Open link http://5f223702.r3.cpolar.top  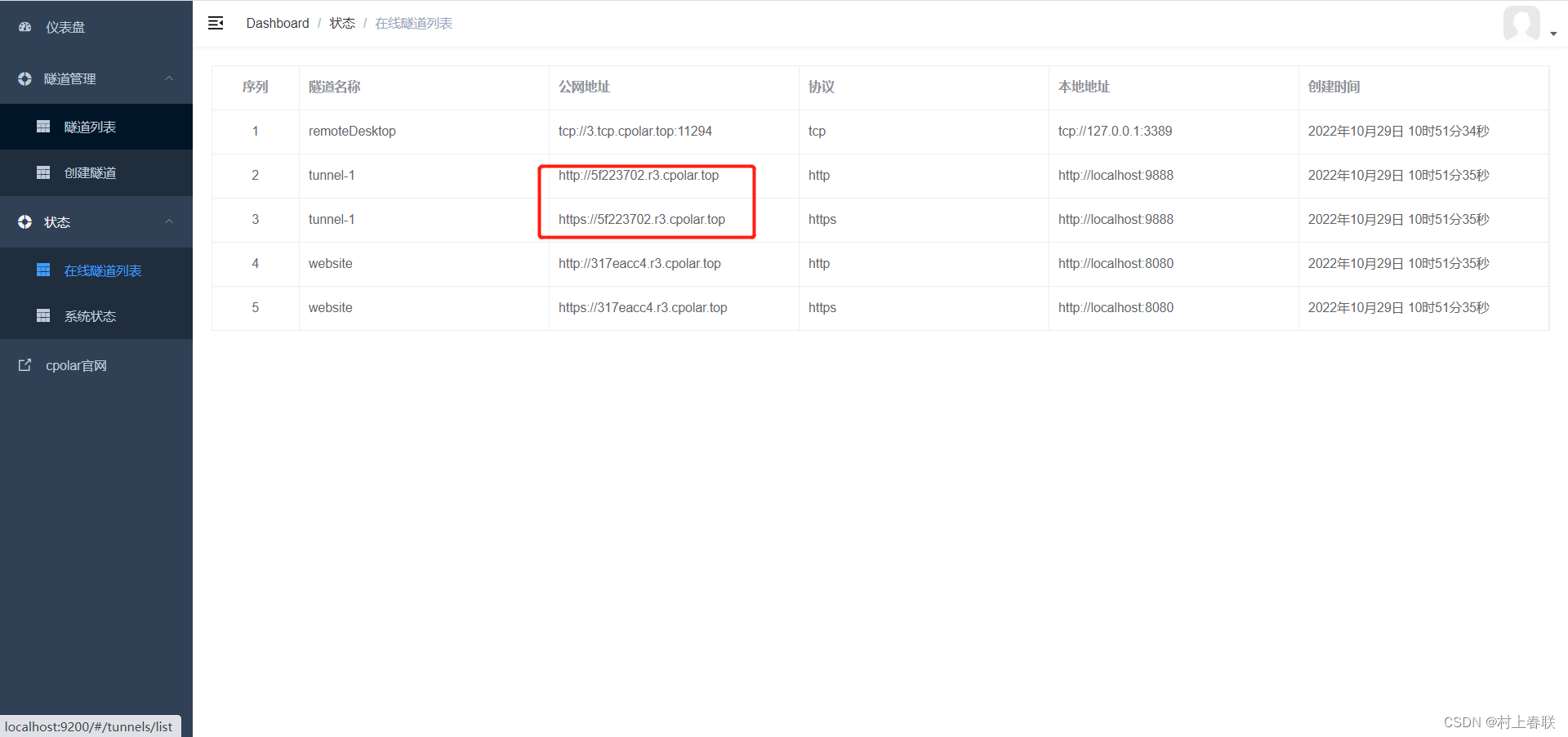pos(639,175)
